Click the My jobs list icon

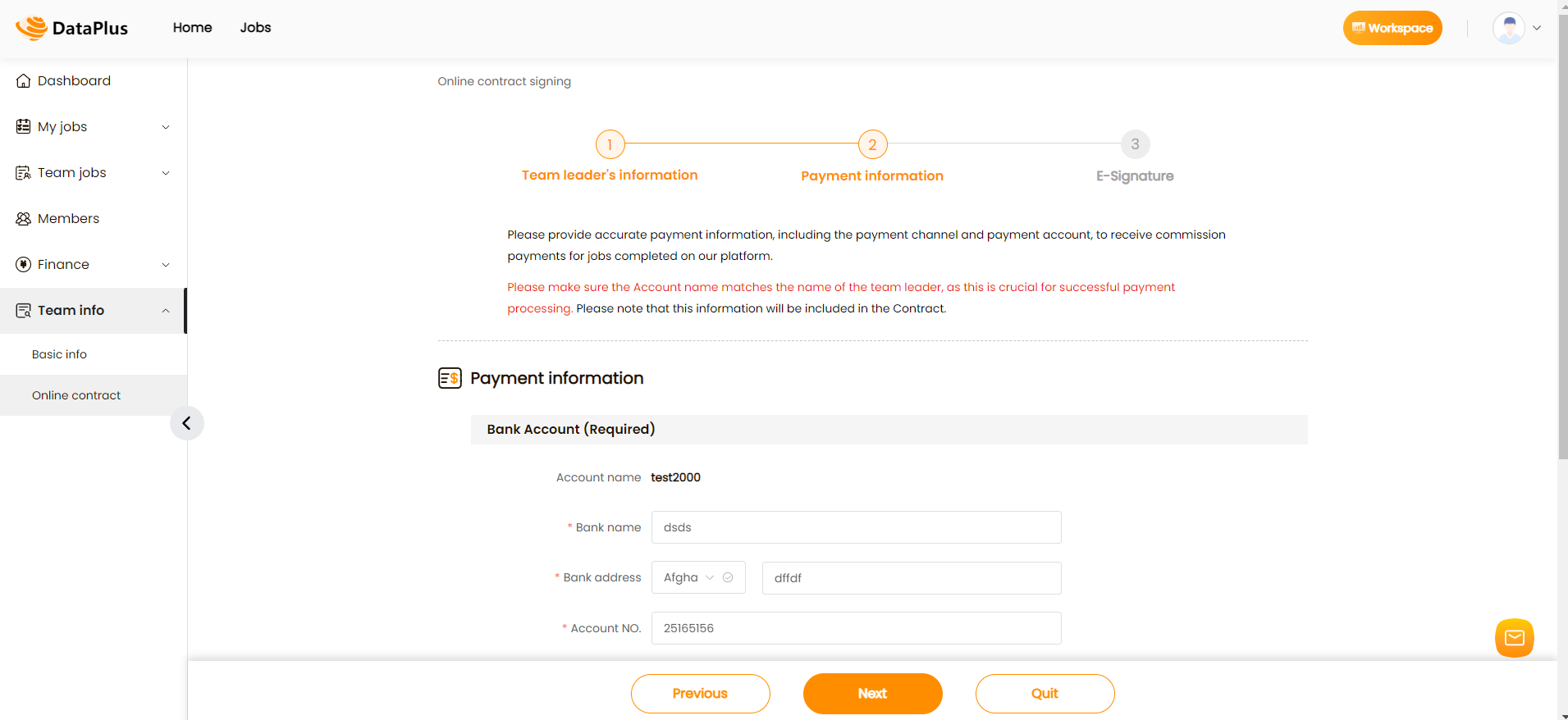point(23,126)
